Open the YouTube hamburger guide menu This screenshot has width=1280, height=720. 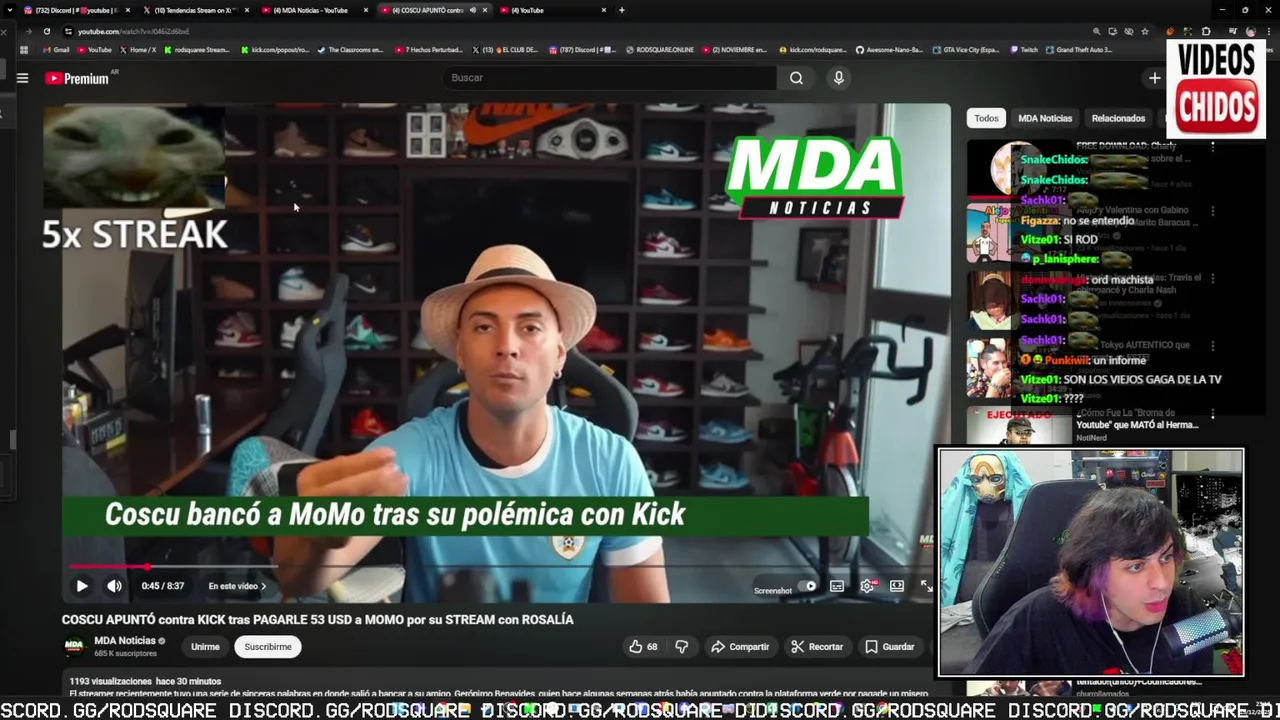click(x=22, y=78)
